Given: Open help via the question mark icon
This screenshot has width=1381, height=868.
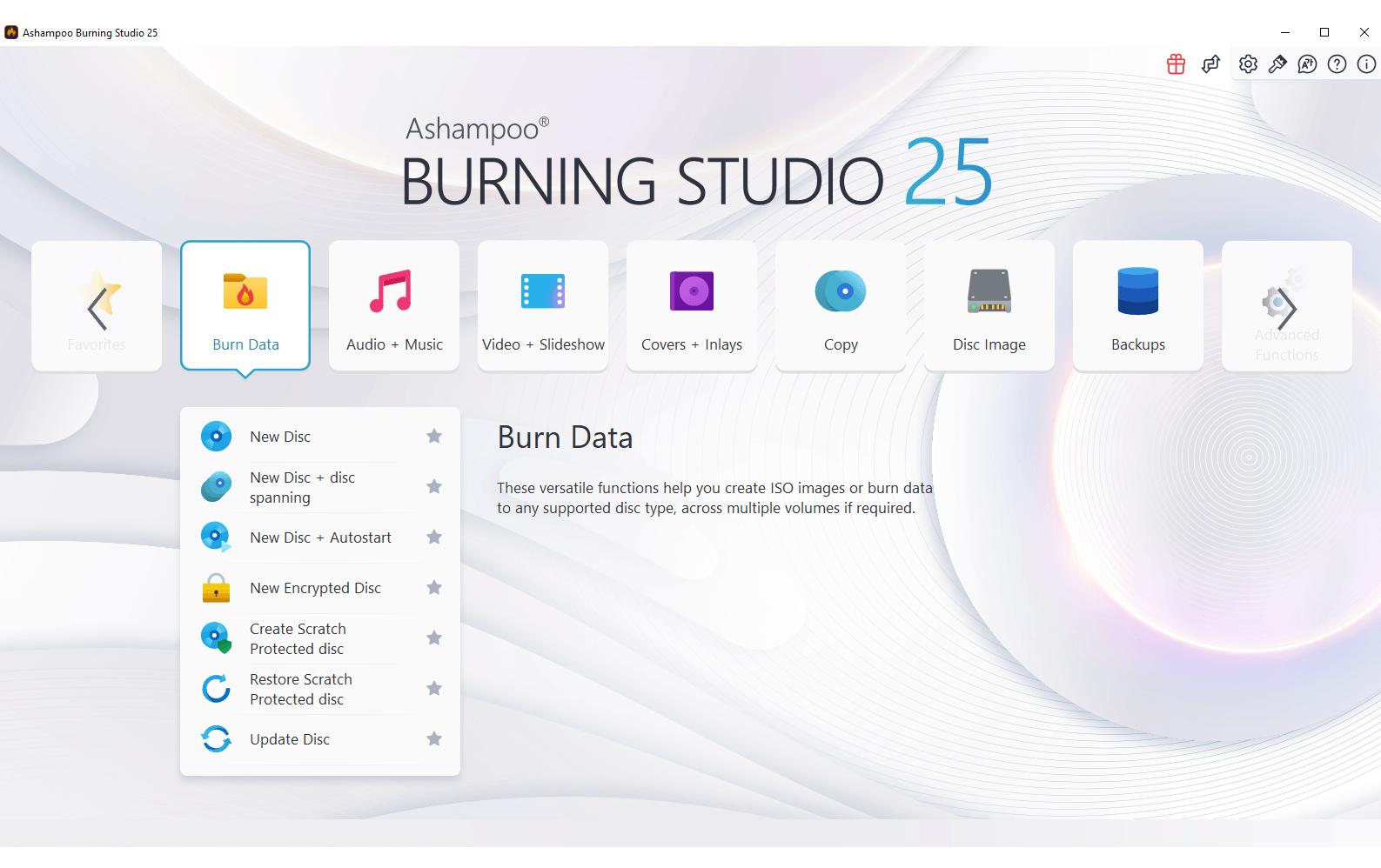Looking at the screenshot, I should (x=1337, y=64).
